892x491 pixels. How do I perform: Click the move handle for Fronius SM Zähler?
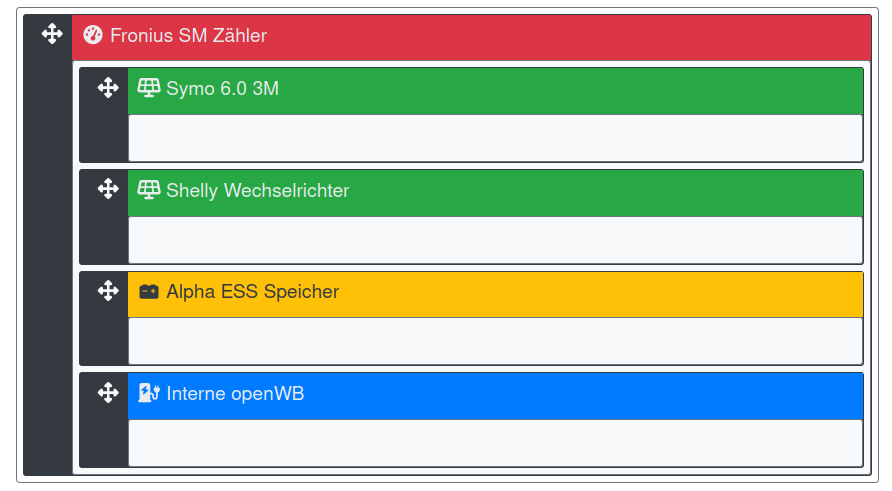[x=52, y=35]
